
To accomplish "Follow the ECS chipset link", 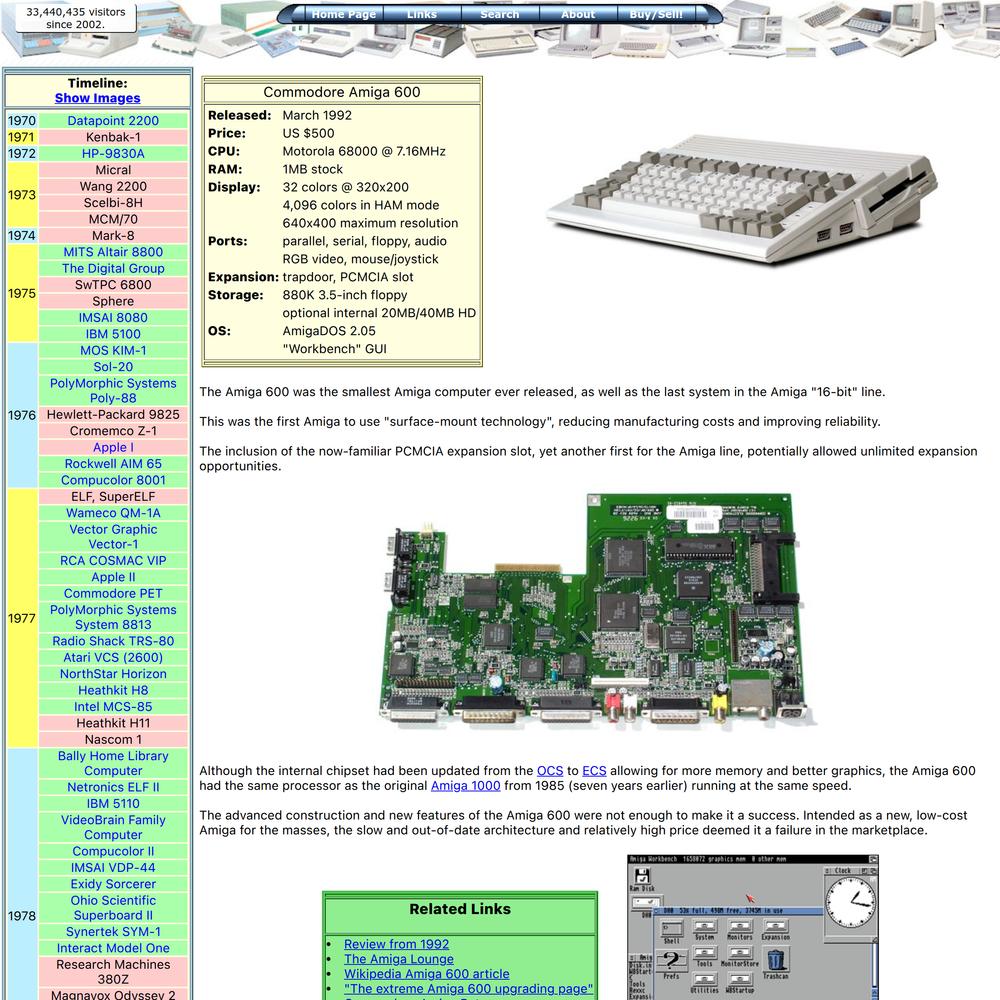I will click(x=594, y=771).
